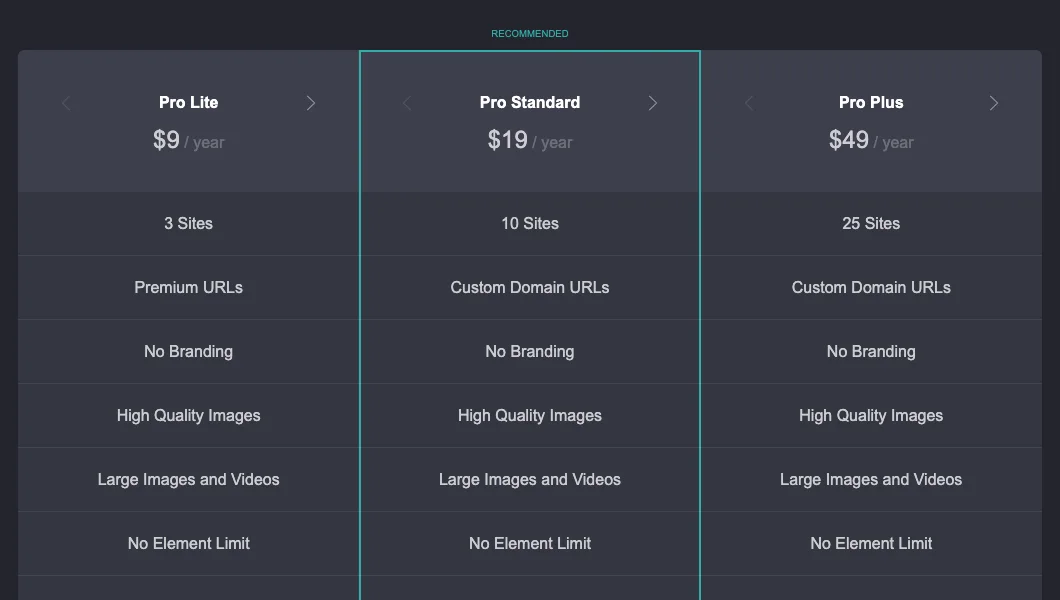Click 'Premium URLs' in Pro Lite column

coord(189,287)
